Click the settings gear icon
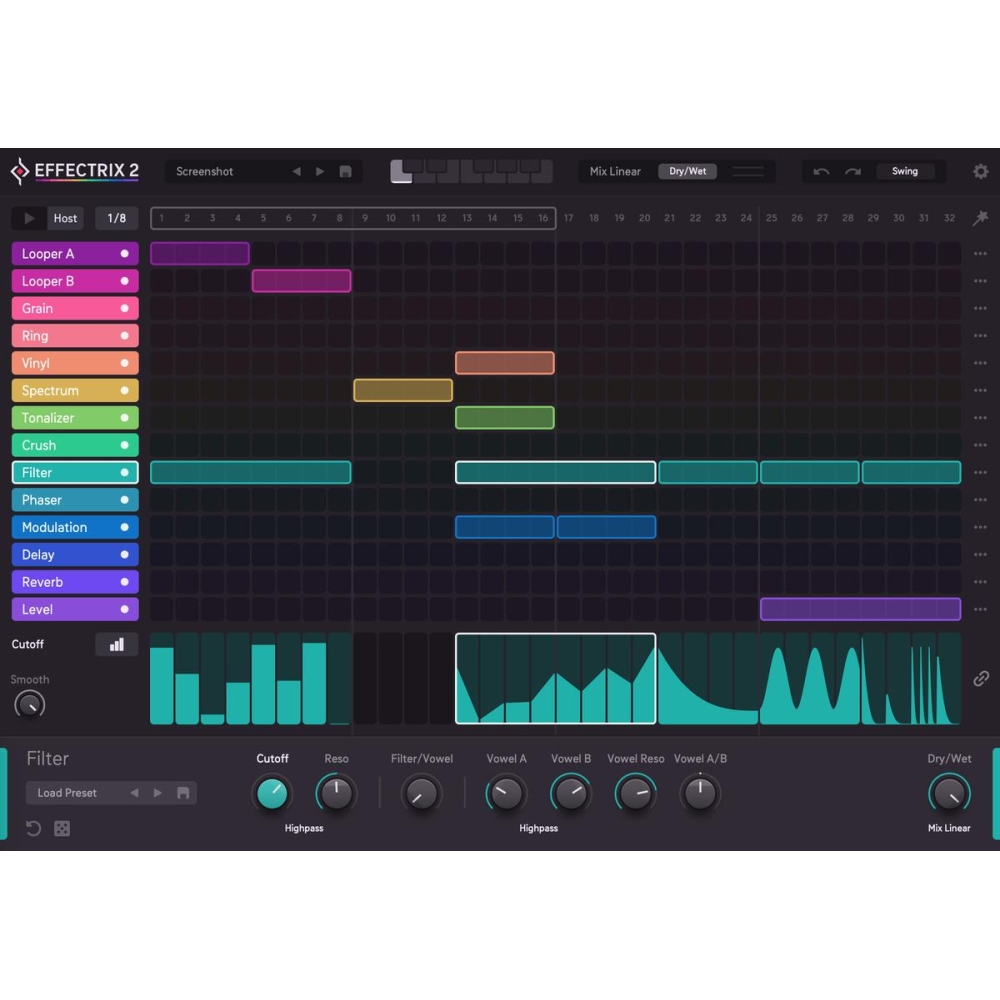 point(981,171)
